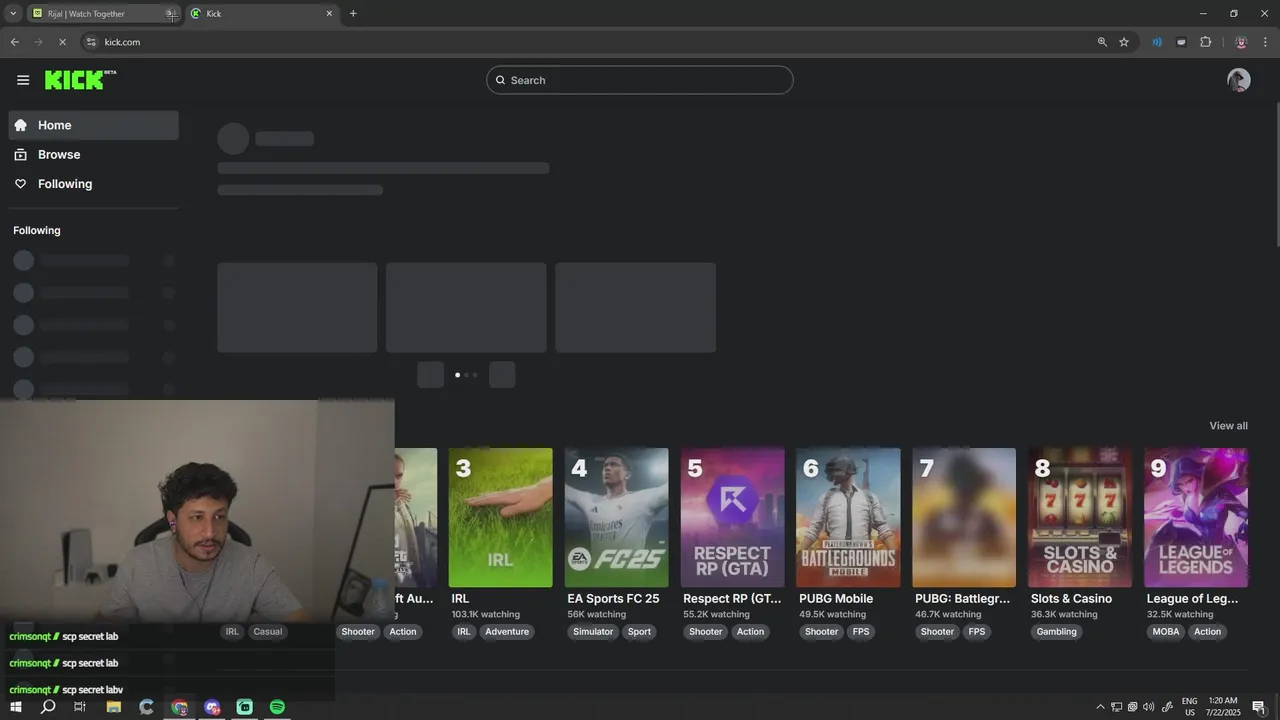Select the Kick browser tab
Image resolution: width=1280 pixels, height=720 pixels.
tap(262, 13)
